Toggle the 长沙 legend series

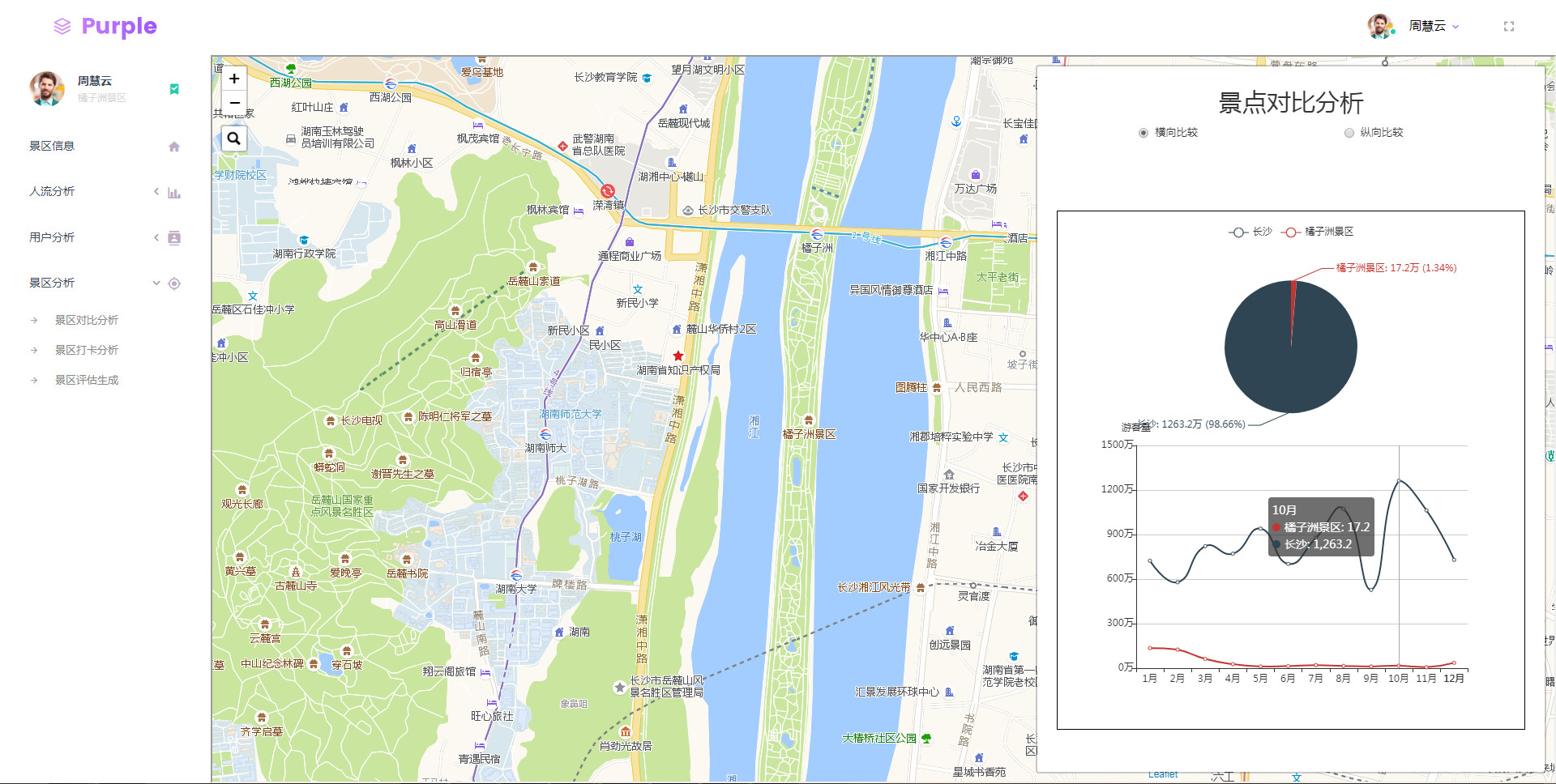coord(1250,232)
